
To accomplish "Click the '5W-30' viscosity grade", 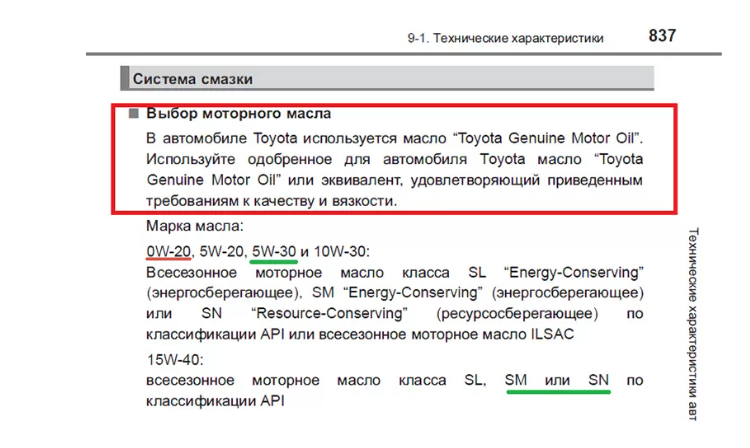I will click(274, 251).
